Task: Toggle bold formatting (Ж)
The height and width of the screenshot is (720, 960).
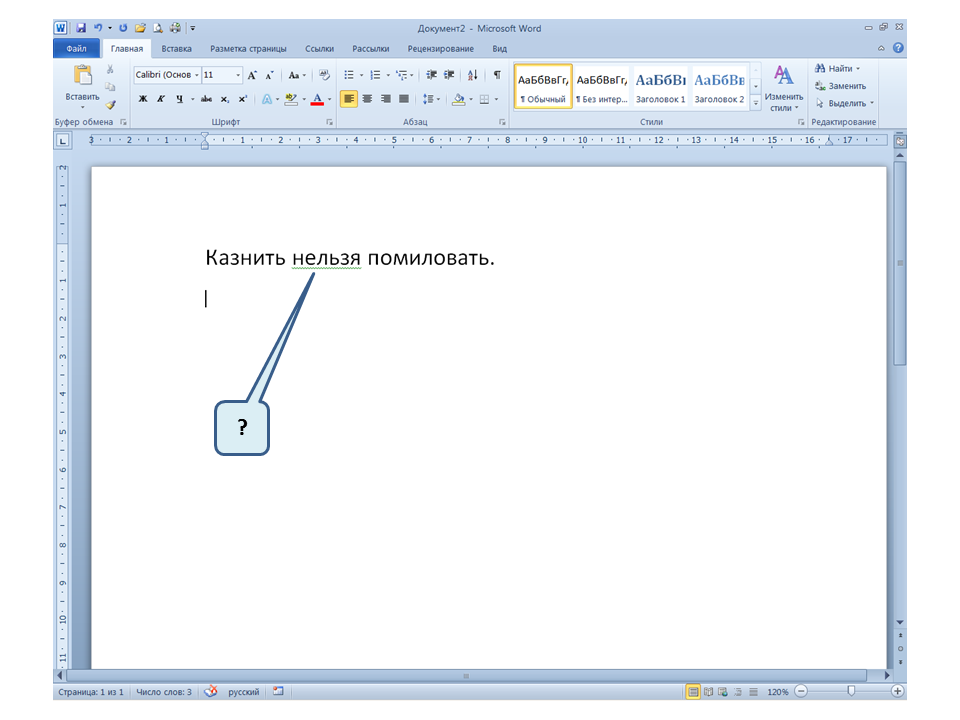Action: point(142,99)
